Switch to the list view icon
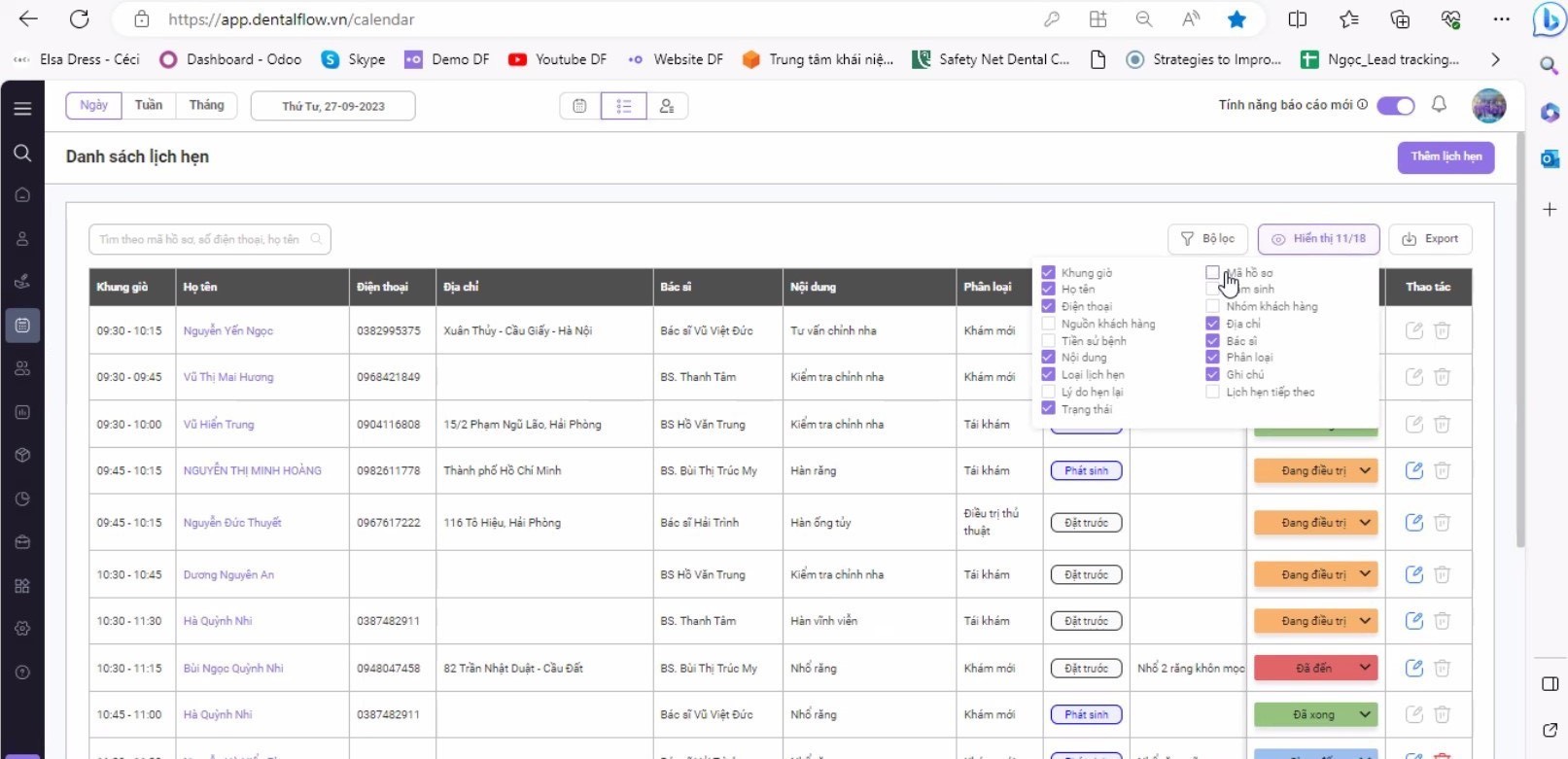Viewport: 1568px width, 759px height. (624, 106)
